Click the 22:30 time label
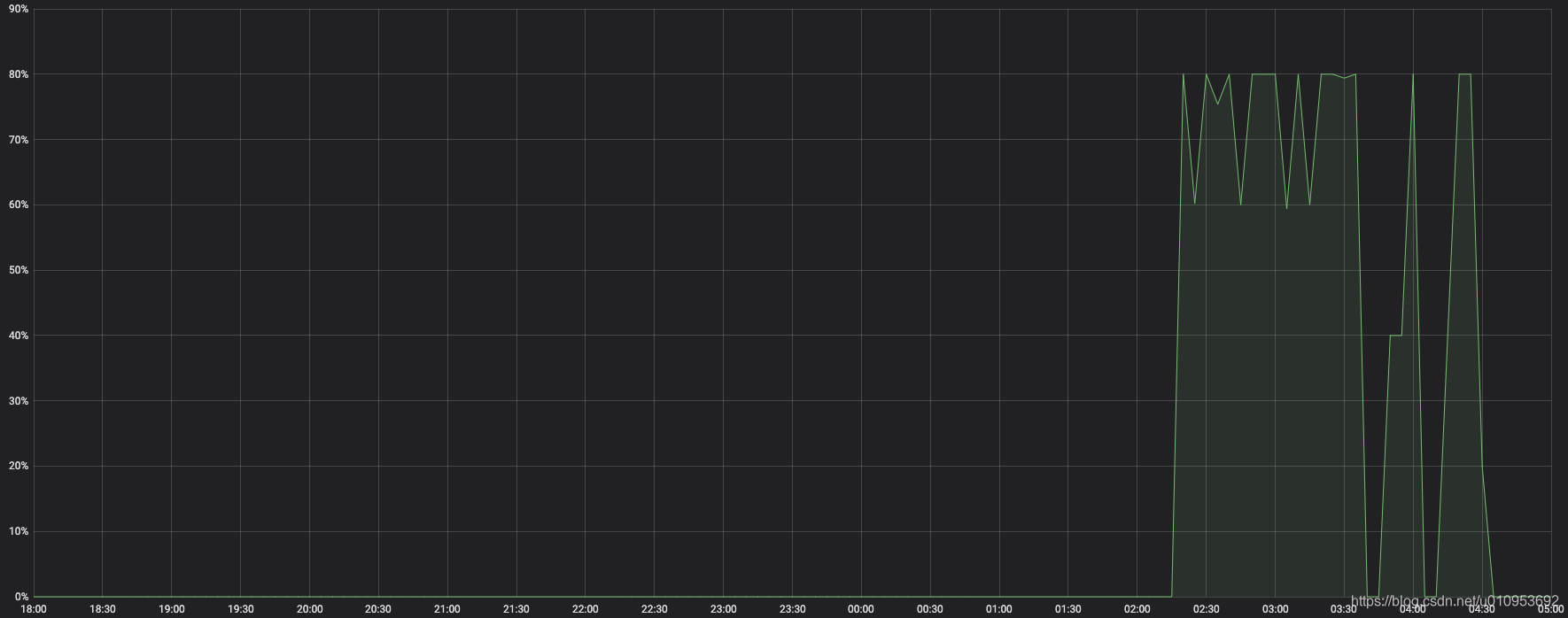This screenshot has height=618, width=1568. pos(655,609)
